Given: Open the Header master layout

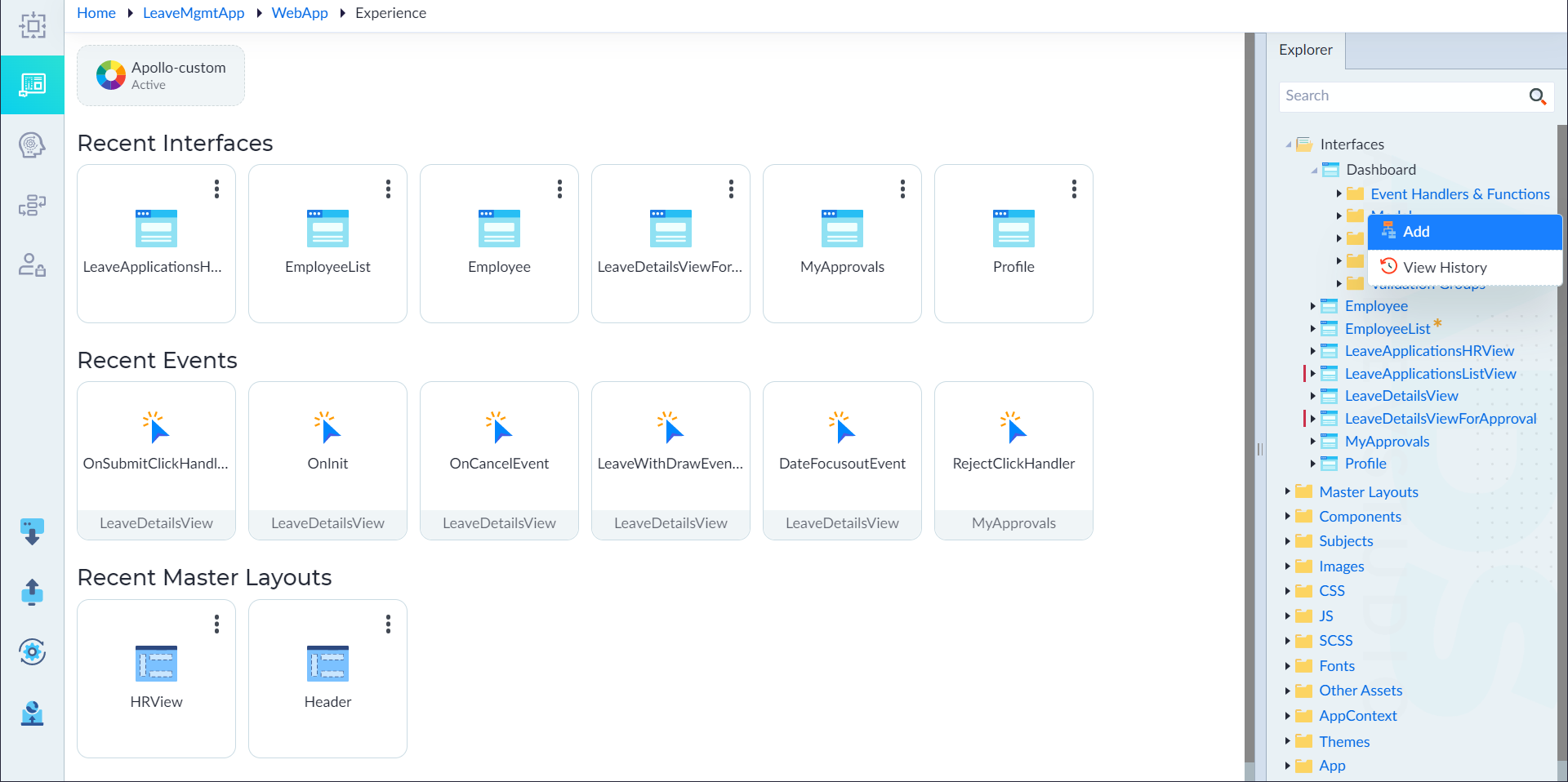Looking at the screenshot, I should click(x=327, y=678).
